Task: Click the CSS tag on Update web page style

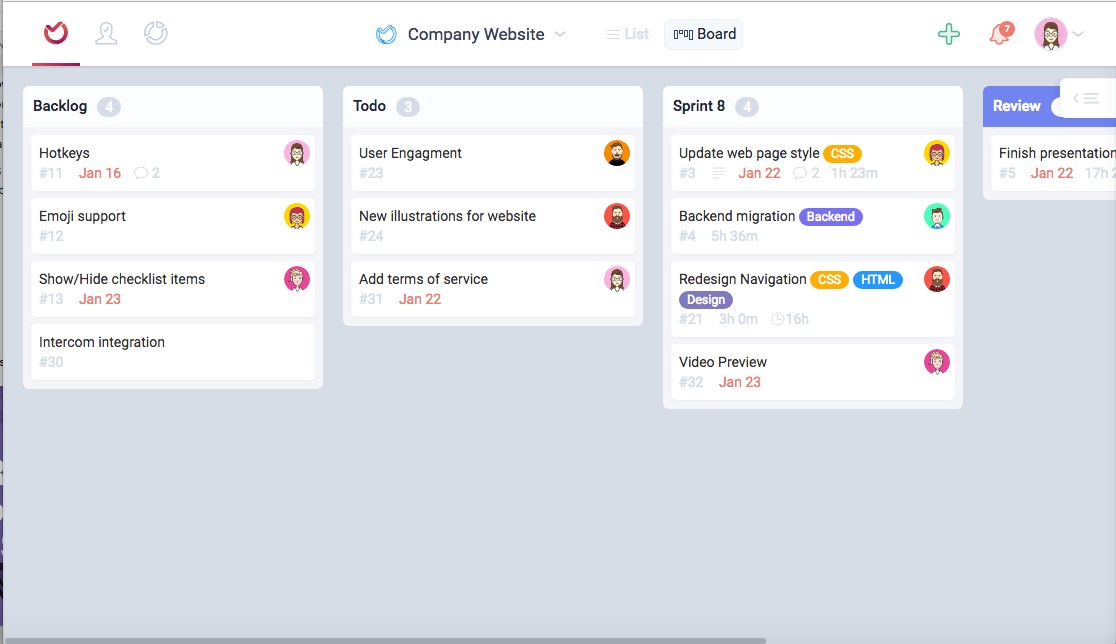Action: pyautogui.click(x=842, y=154)
